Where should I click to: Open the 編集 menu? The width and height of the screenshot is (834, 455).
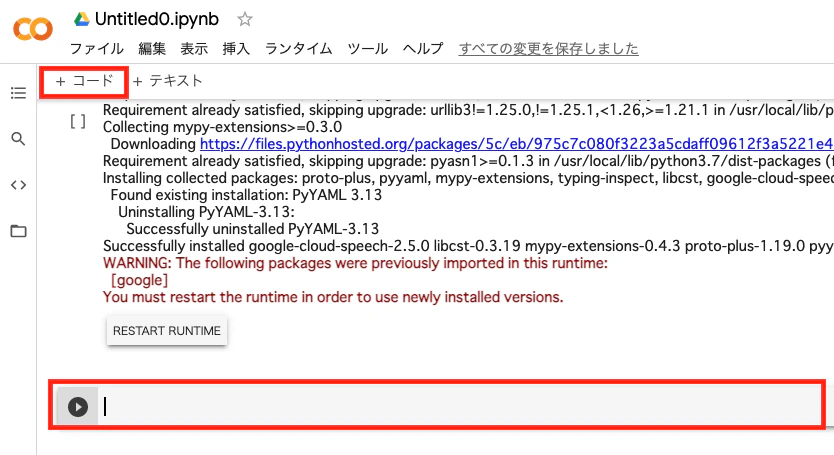point(152,49)
